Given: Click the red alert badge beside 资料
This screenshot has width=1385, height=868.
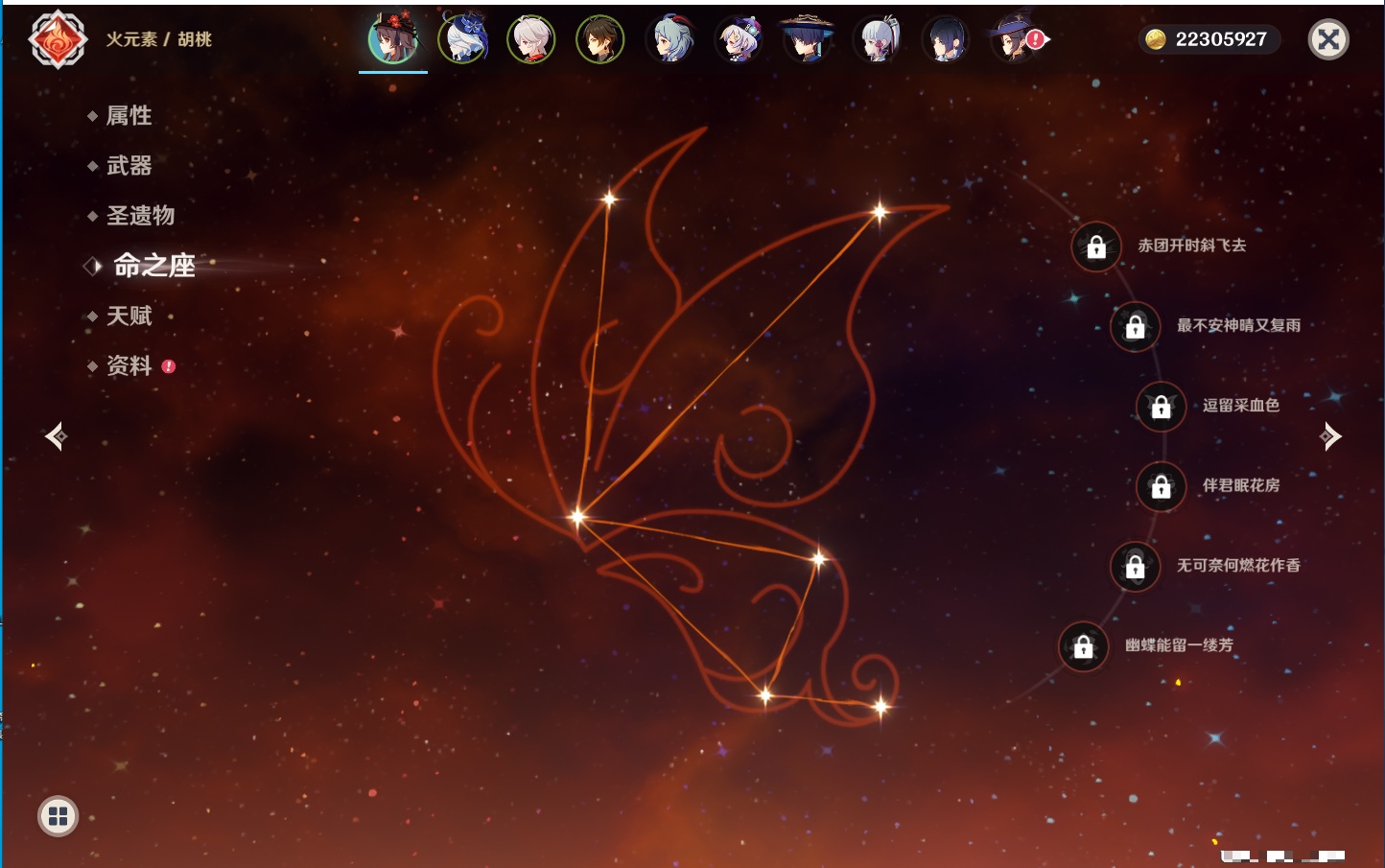Looking at the screenshot, I should point(169,366).
